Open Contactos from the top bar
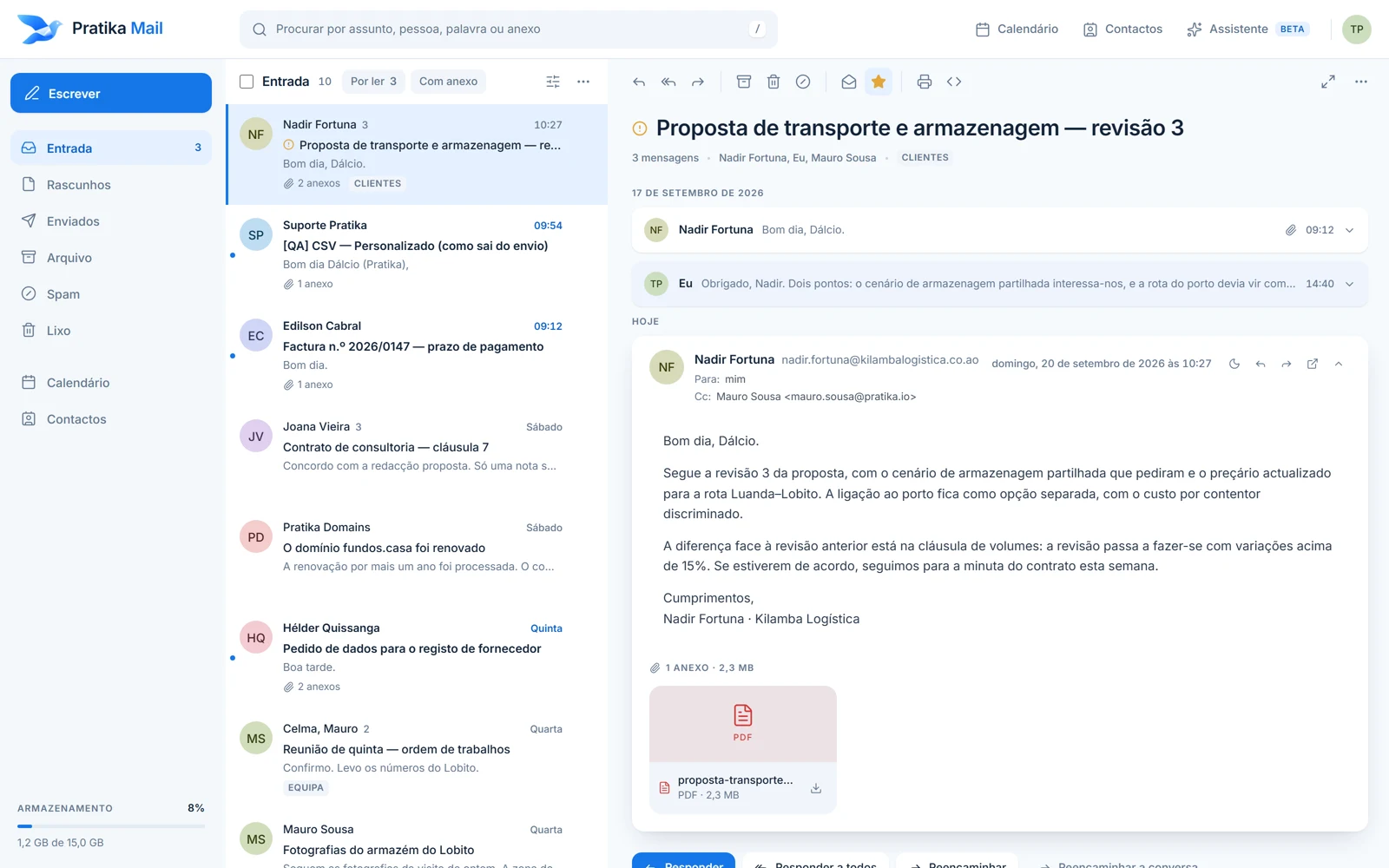Image resolution: width=1389 pixels, height=868 pixels. [x=1122, y=29]
